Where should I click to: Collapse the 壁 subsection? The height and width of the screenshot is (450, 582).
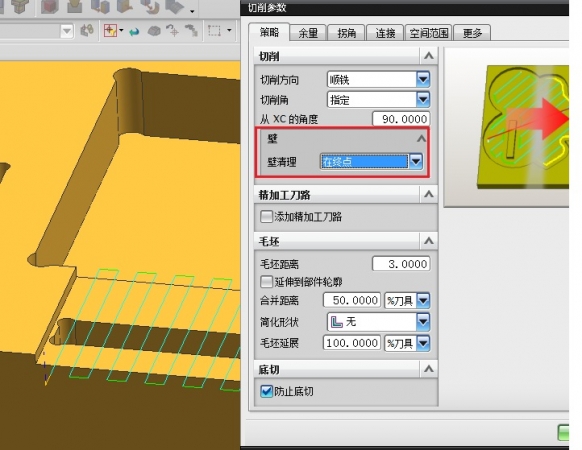tap(421, 139)
